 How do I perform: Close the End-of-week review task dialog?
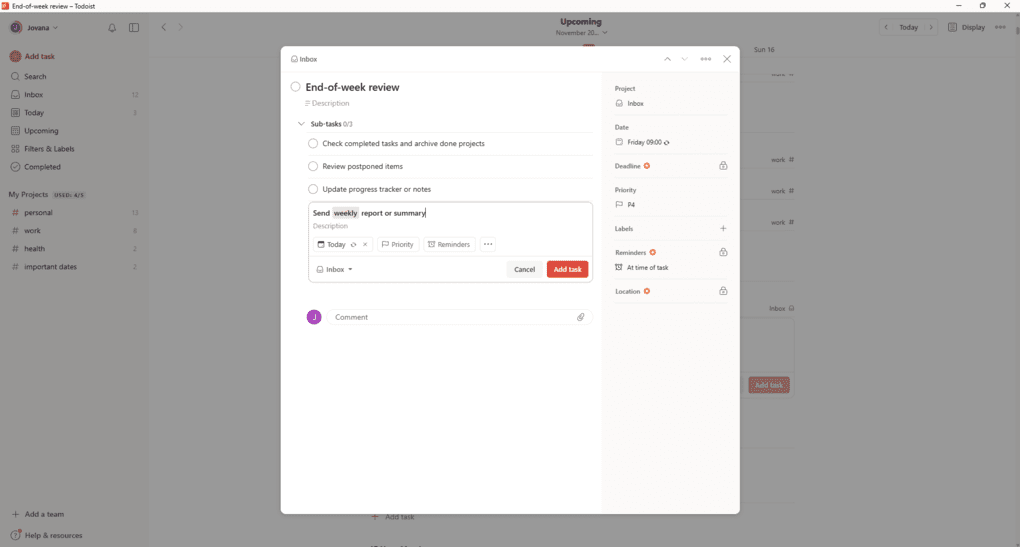click(727, 59)
